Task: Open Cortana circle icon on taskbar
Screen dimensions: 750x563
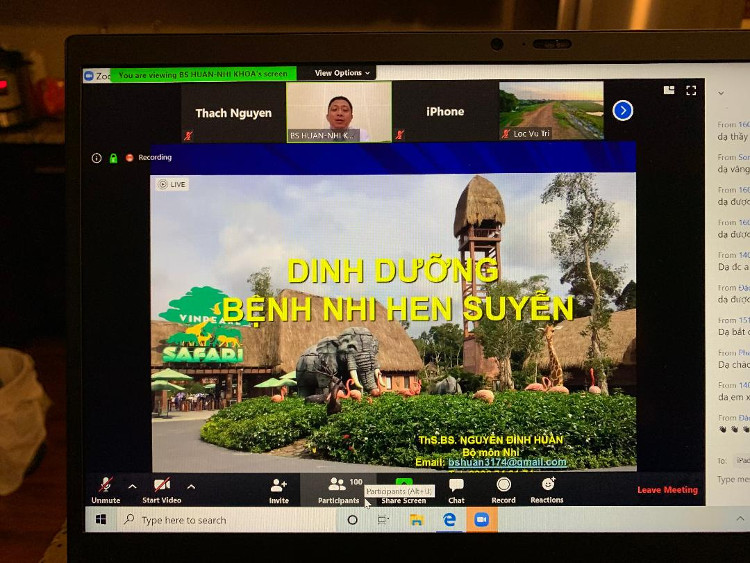Action: tap(353, 519)
